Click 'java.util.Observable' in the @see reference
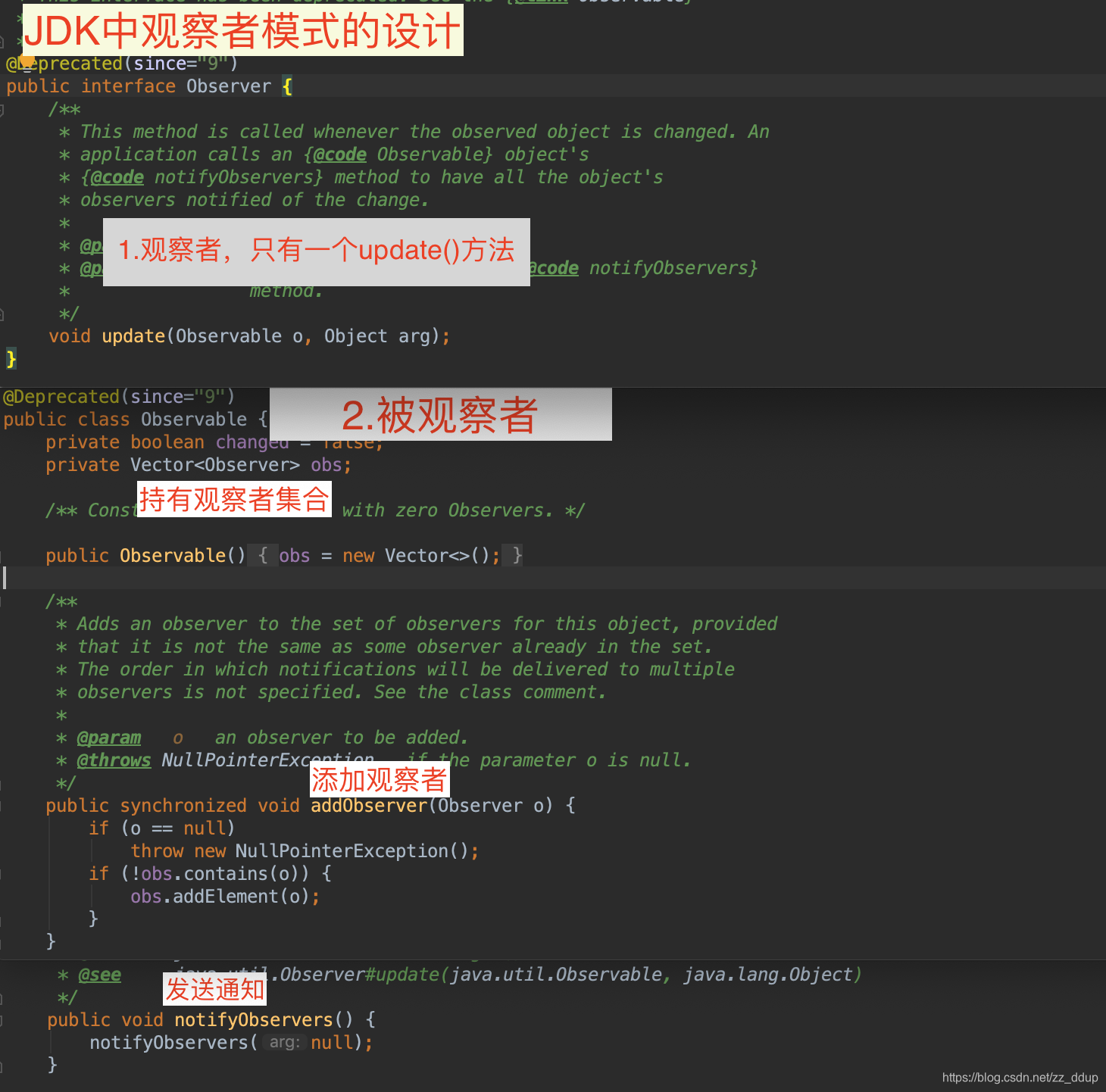This screenshot has width=1106, height=1092. [x=556, y=975]
